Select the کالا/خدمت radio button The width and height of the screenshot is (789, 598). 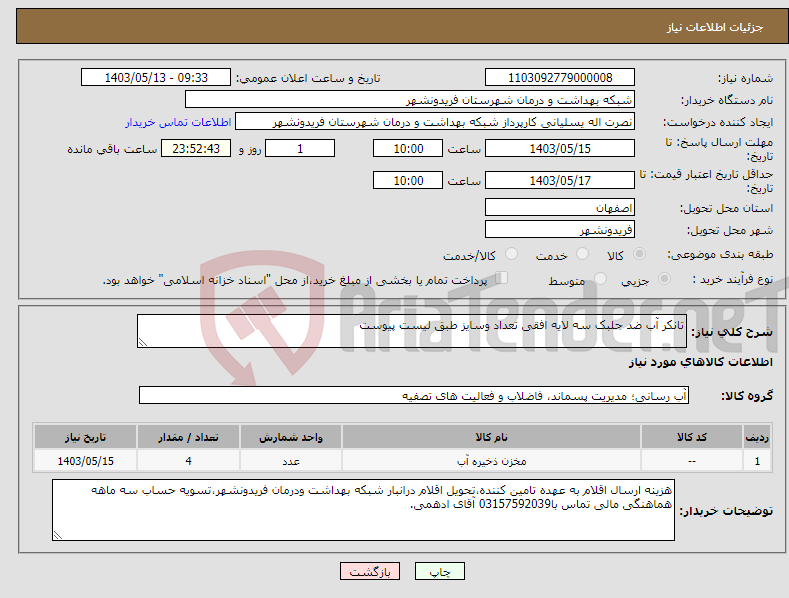(x=511, y=254)
